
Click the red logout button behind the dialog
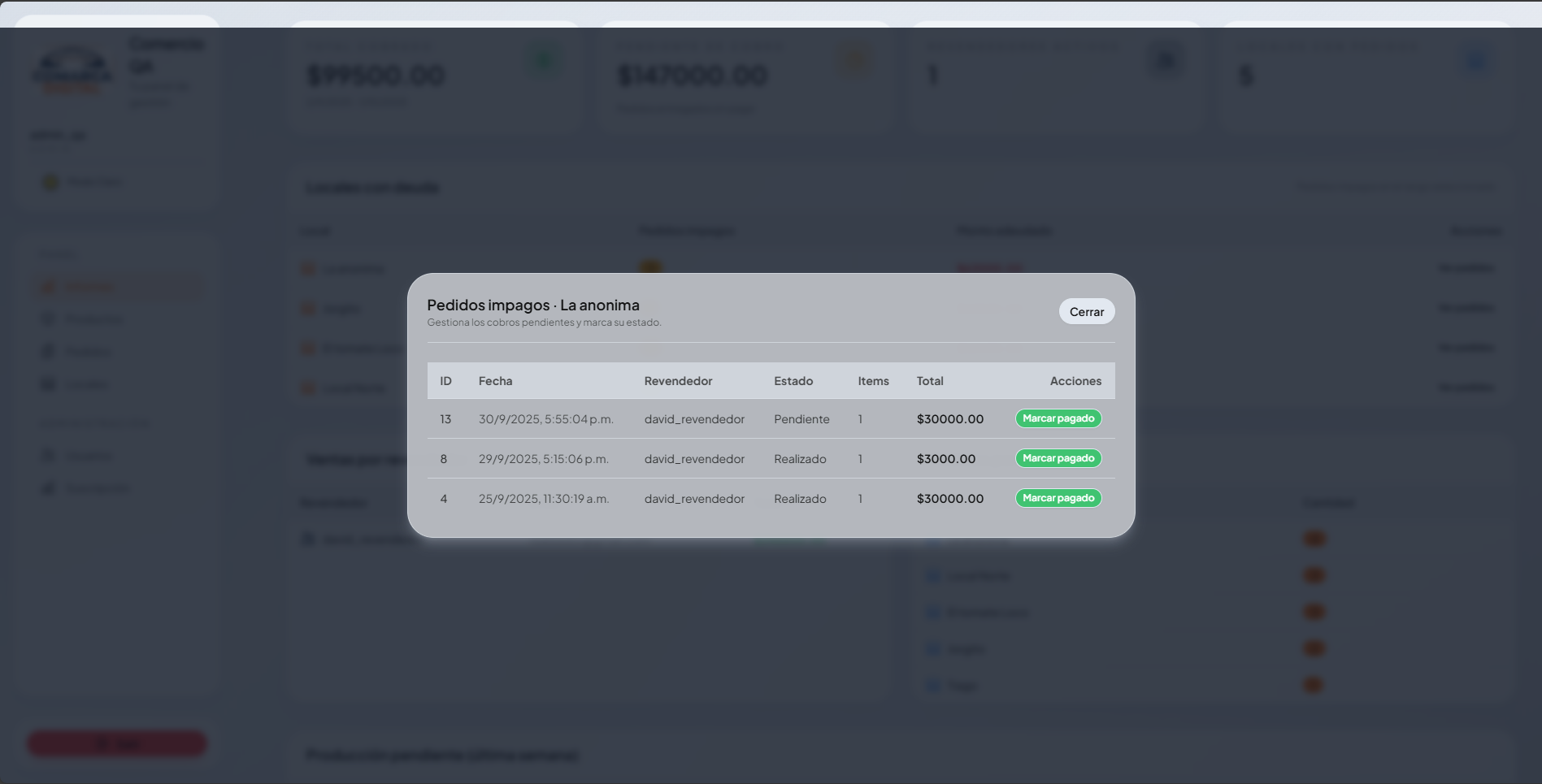(117, 743)
